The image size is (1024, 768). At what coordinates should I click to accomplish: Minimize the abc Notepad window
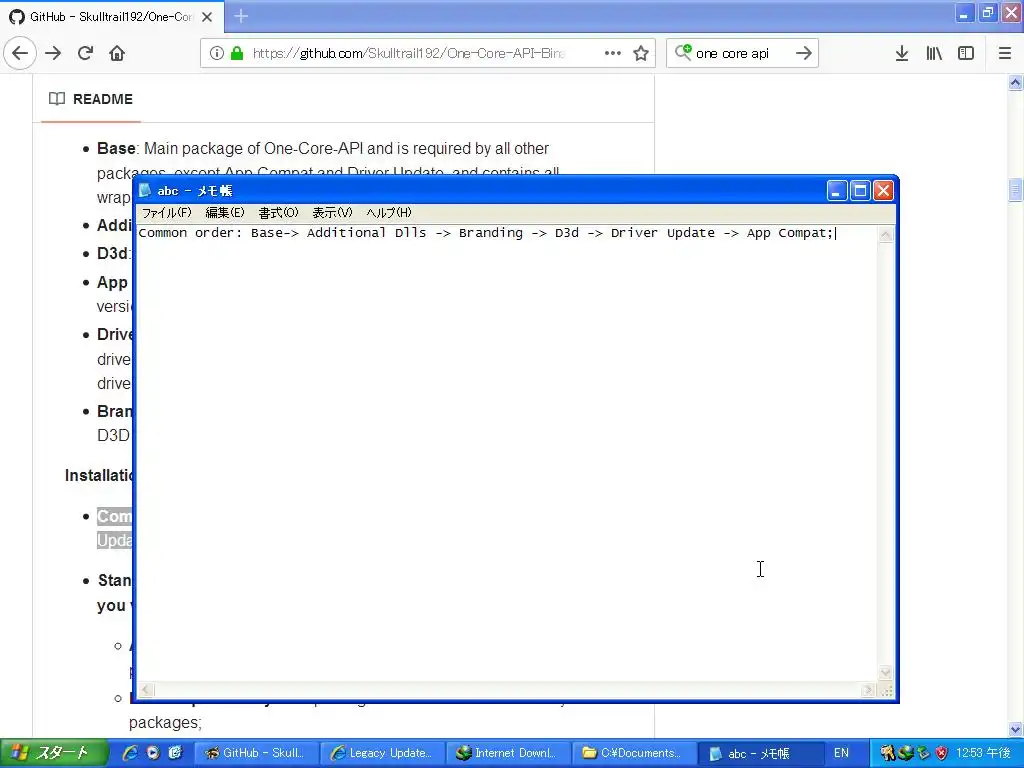pos(837,191)
